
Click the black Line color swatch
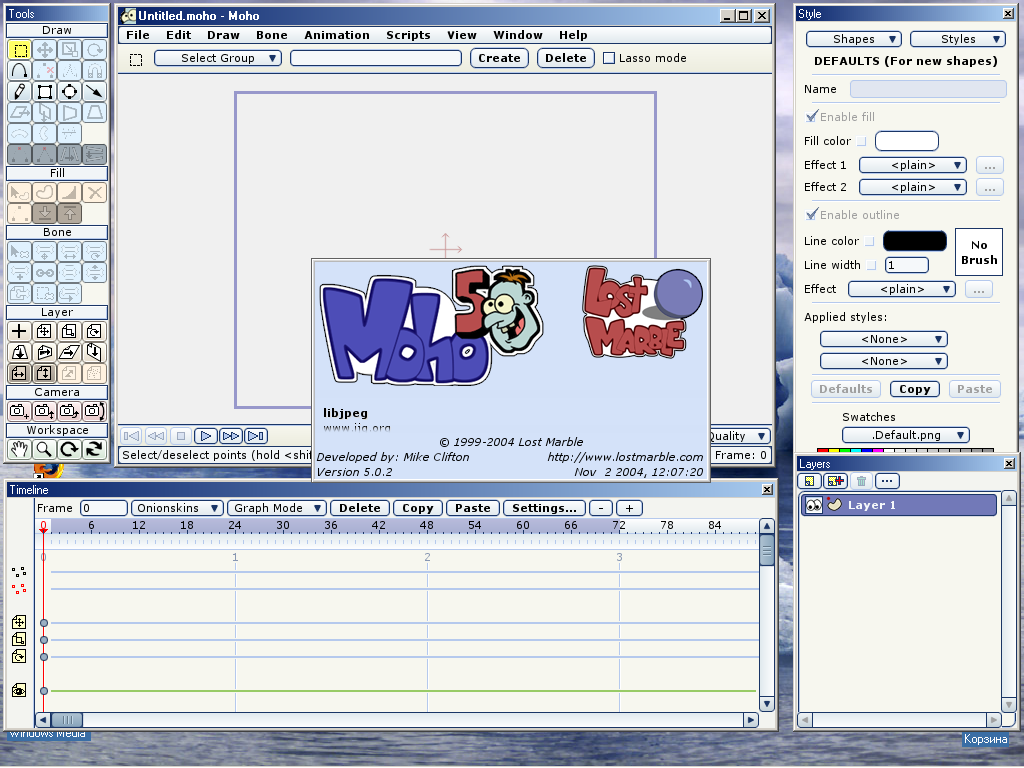tap(914, 241)
